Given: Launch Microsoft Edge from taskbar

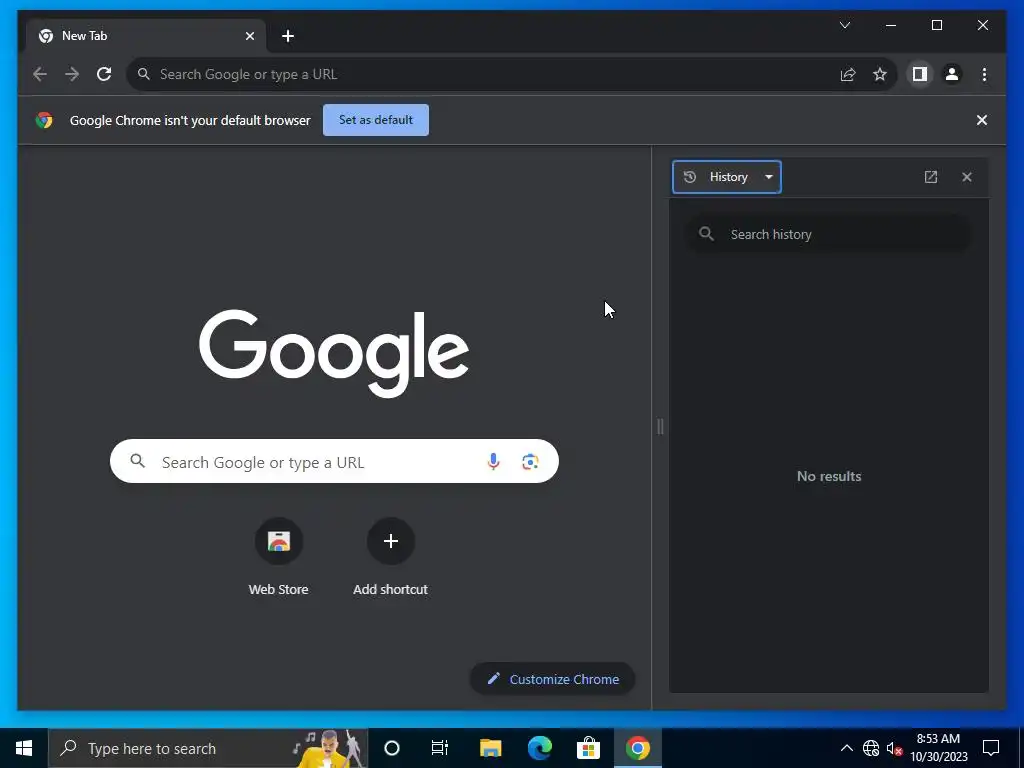Looking at the screenshot, I should (539, 748).
